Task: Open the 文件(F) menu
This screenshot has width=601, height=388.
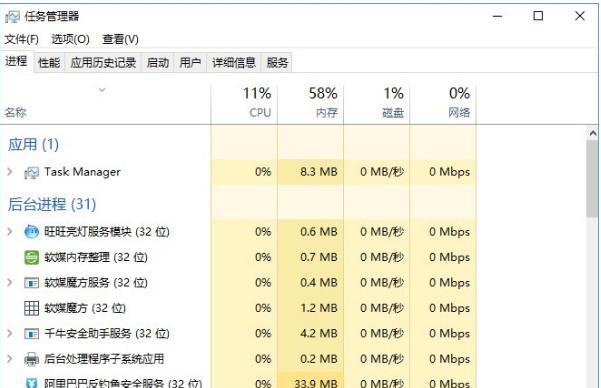Action: coord(22,39)
